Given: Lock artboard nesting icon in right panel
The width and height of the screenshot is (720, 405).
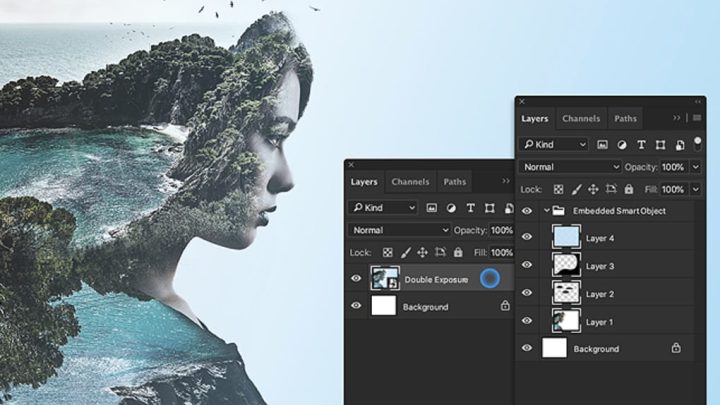Looking at the screenshot, I should click(x=611, y=189).
